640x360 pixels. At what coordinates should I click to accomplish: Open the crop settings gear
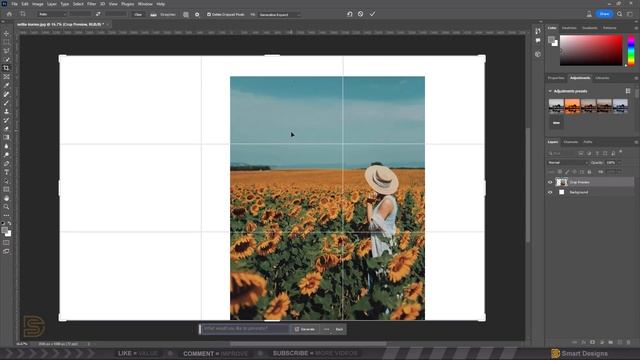coord(197,14)
